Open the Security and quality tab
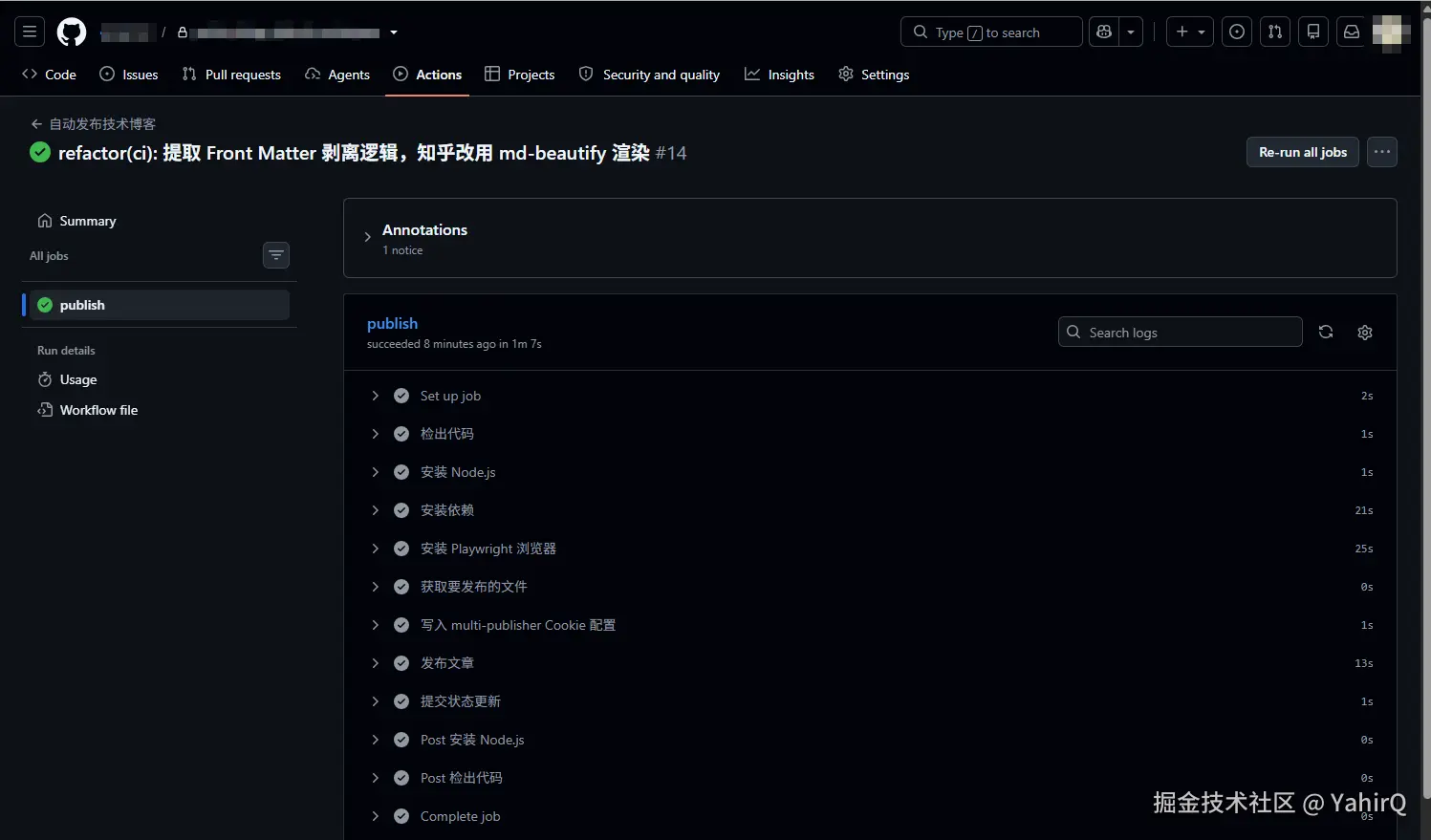 pyautogui.click(x=649, y=75)
